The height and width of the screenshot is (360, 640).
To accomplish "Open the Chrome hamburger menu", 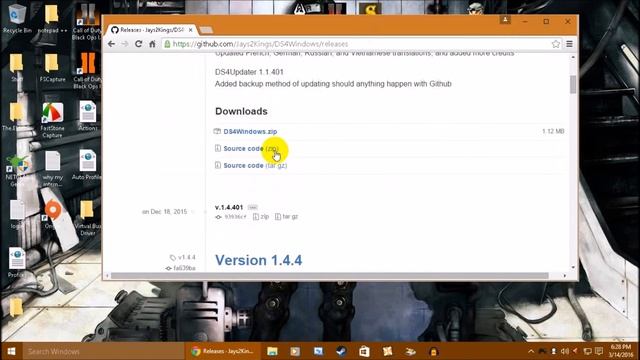I will click(x=569, y=44).
